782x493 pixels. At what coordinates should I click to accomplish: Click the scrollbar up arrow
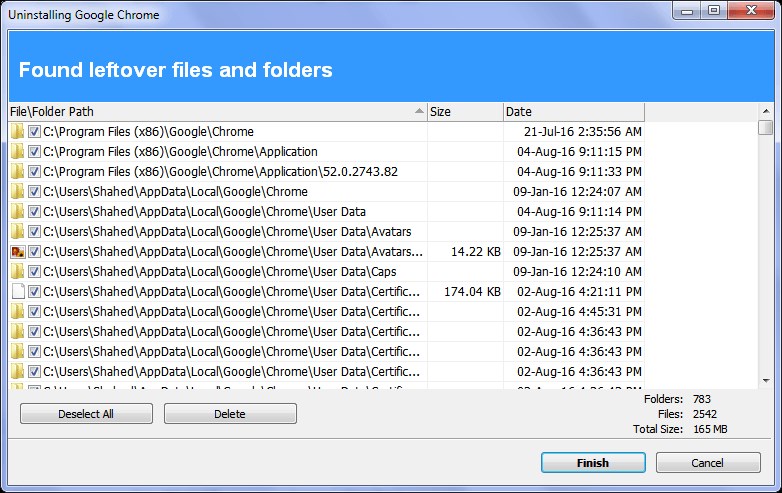pos(766,111)
